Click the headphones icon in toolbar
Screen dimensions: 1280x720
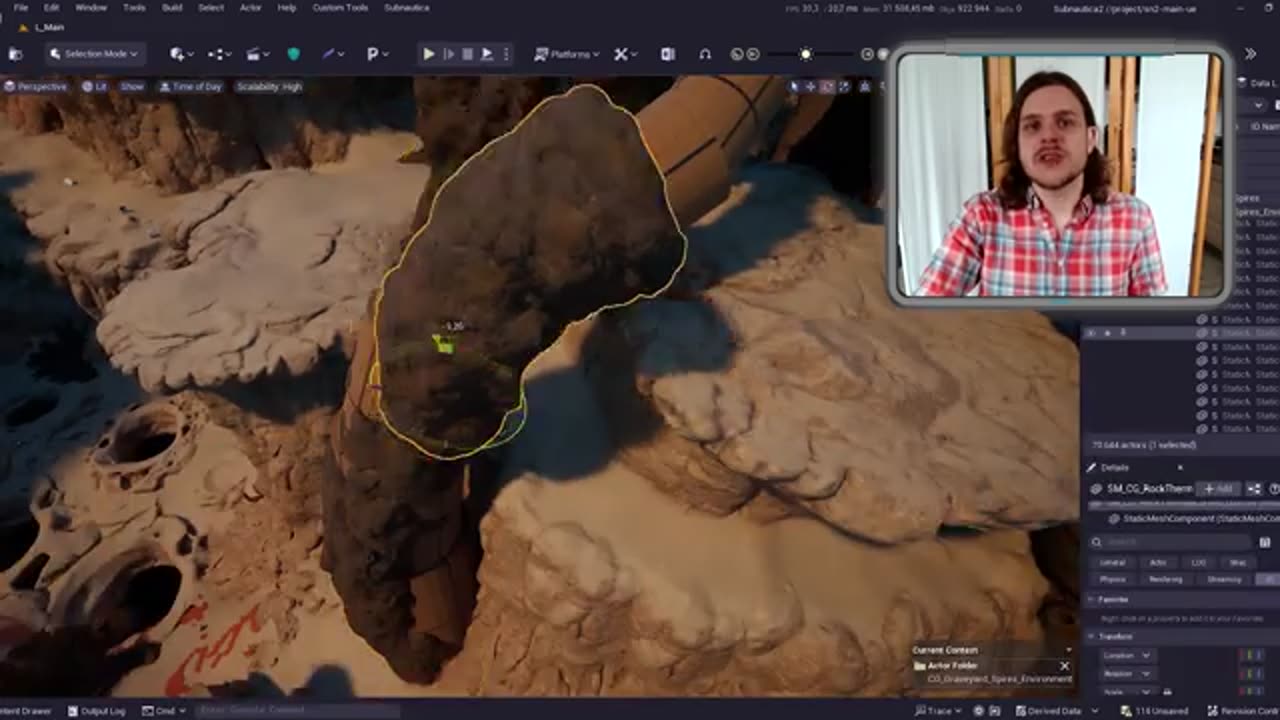[705, 54]
